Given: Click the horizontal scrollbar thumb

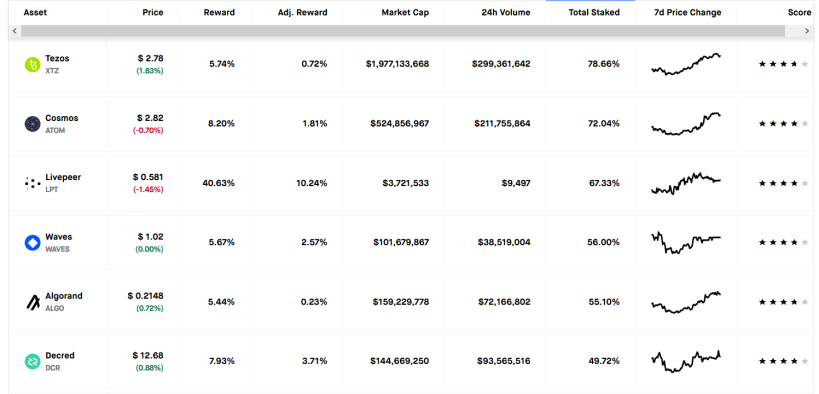Looking at the screenshot, I should click(x=403, y=31).
